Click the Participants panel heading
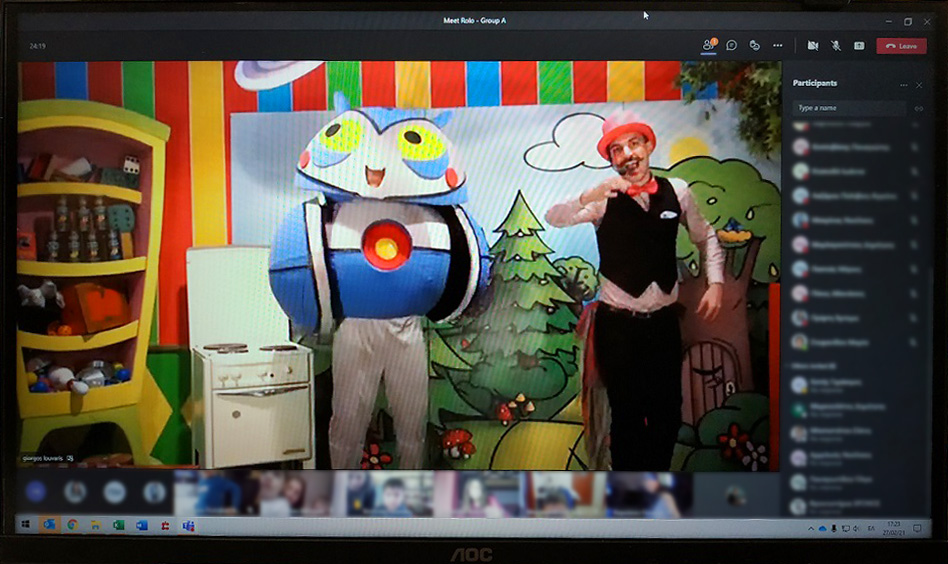The width and height of the screenshot is (948, 564). click(815, 83)
